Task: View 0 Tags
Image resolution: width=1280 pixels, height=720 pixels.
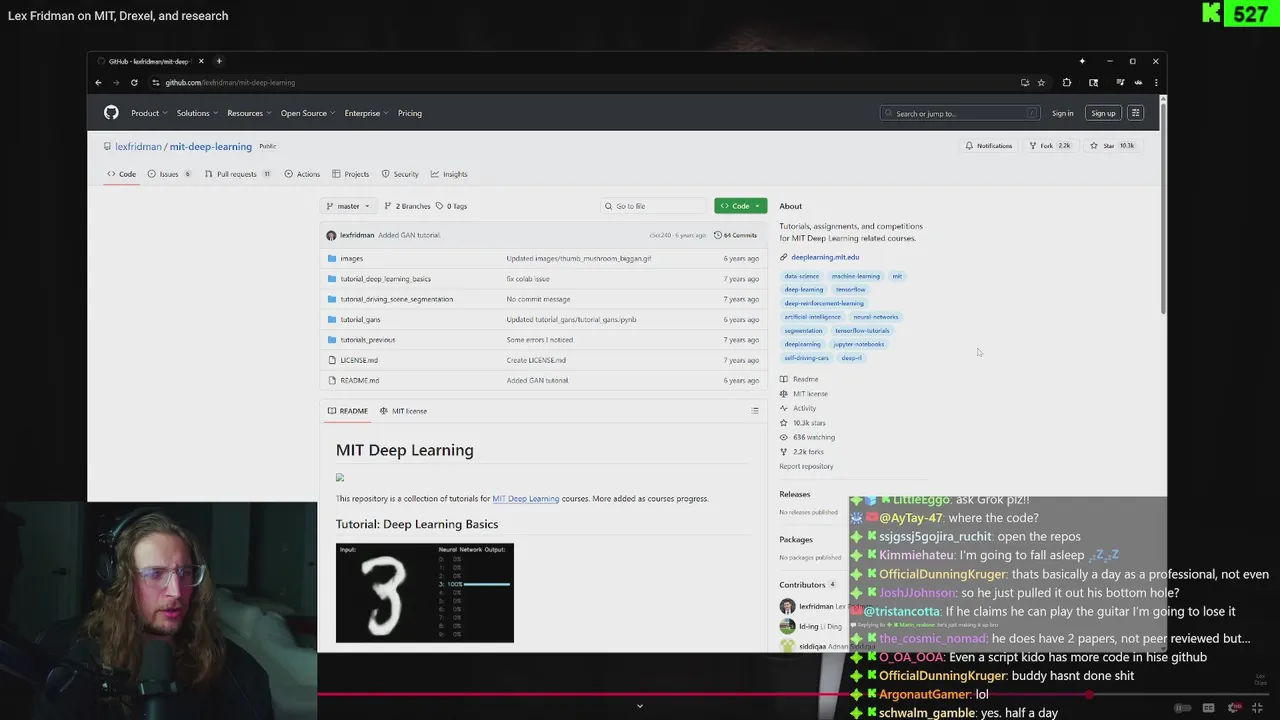Action: 451,206
